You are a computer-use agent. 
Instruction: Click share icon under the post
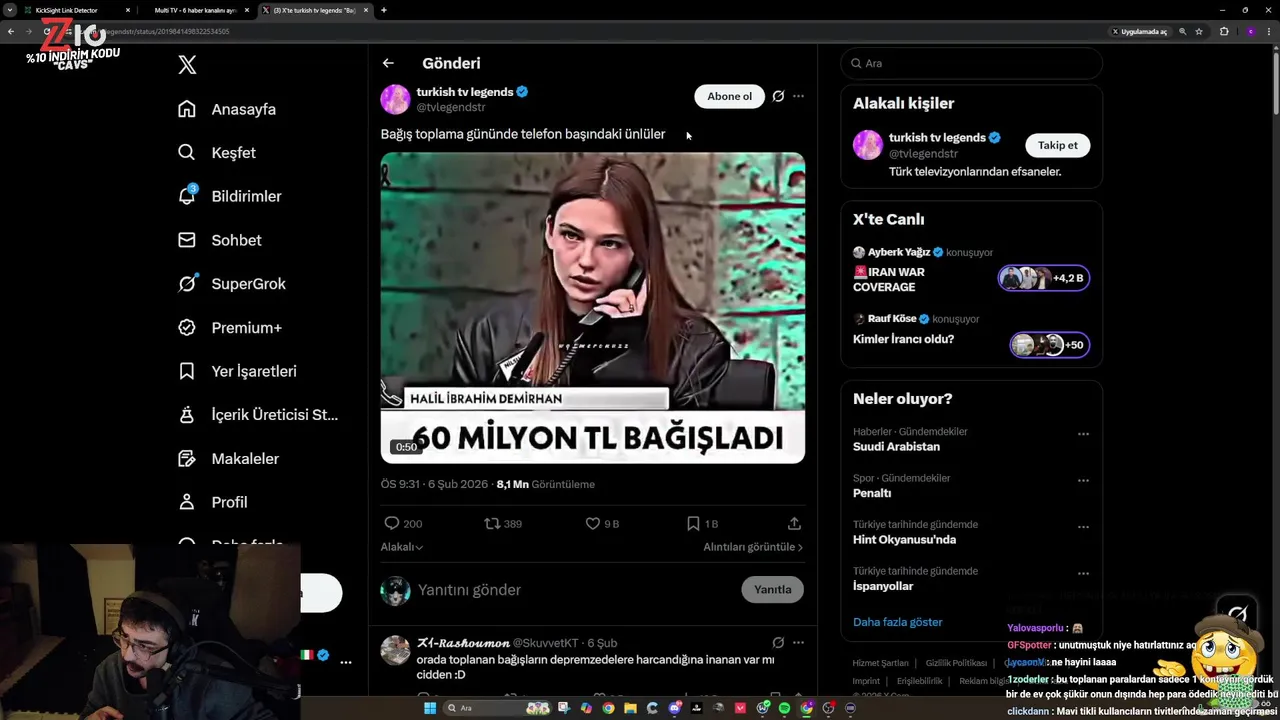794,523
